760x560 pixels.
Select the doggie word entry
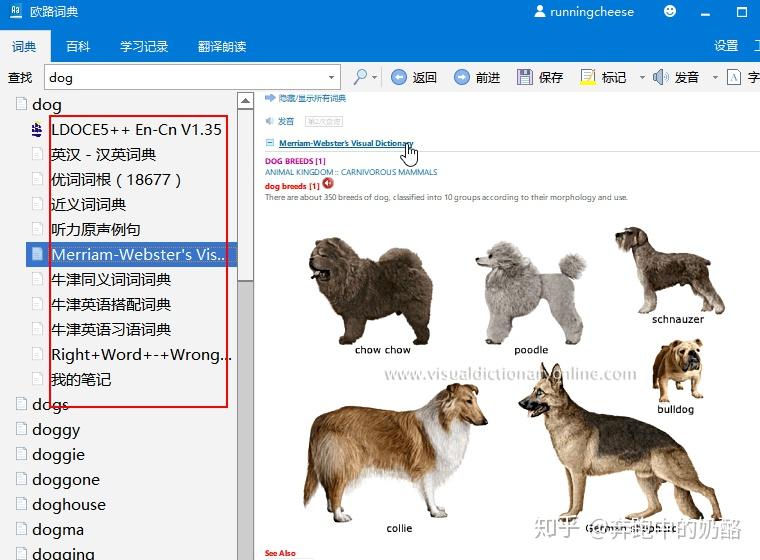tap(58, 455)
